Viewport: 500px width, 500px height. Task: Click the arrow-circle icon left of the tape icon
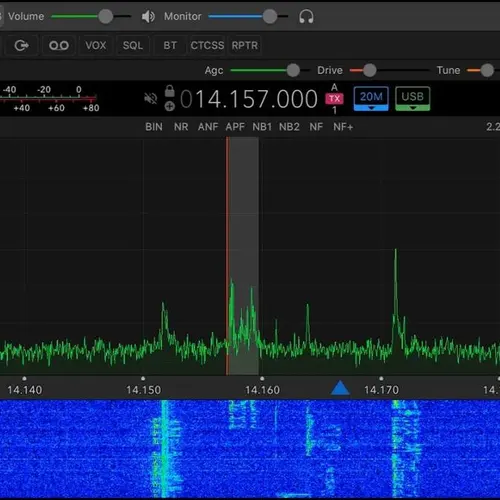[x=21, y=45]
